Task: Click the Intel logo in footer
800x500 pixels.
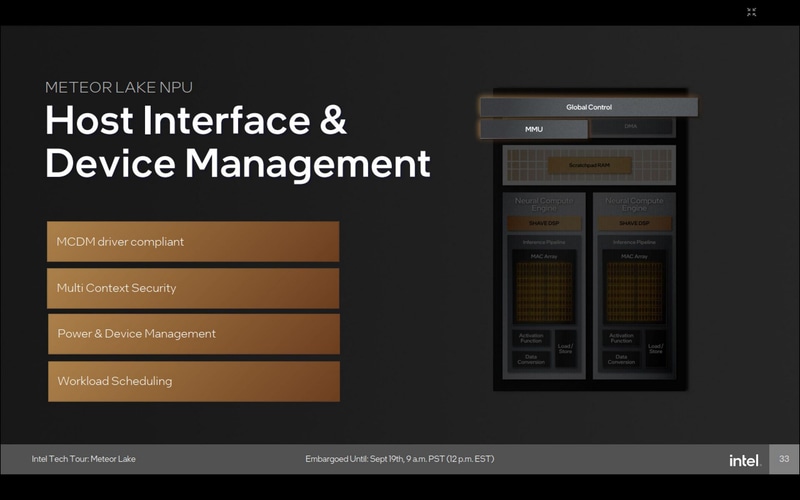Action: pyautogui.click(x=744, y=460)
